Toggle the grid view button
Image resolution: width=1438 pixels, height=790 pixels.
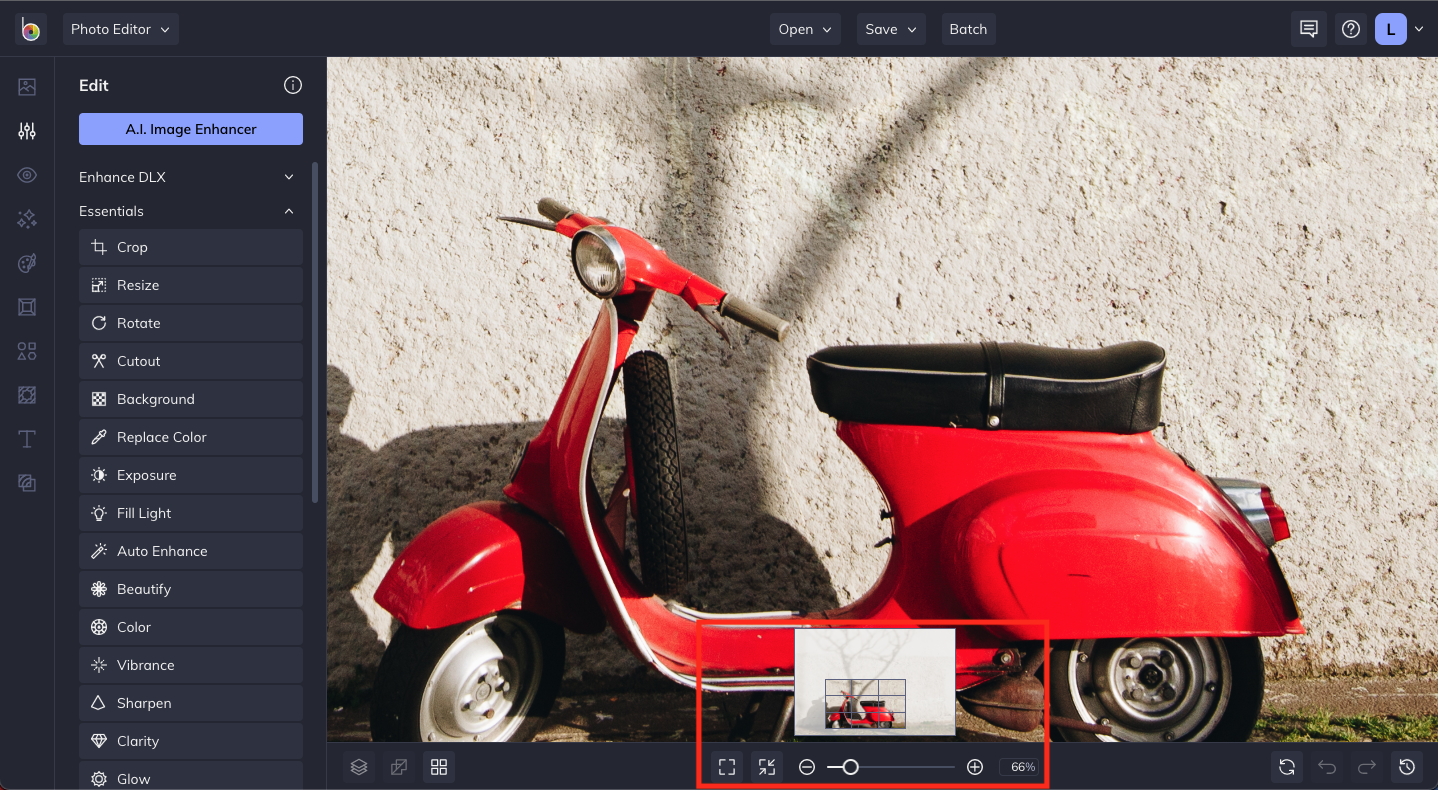(x=438, y=767)
